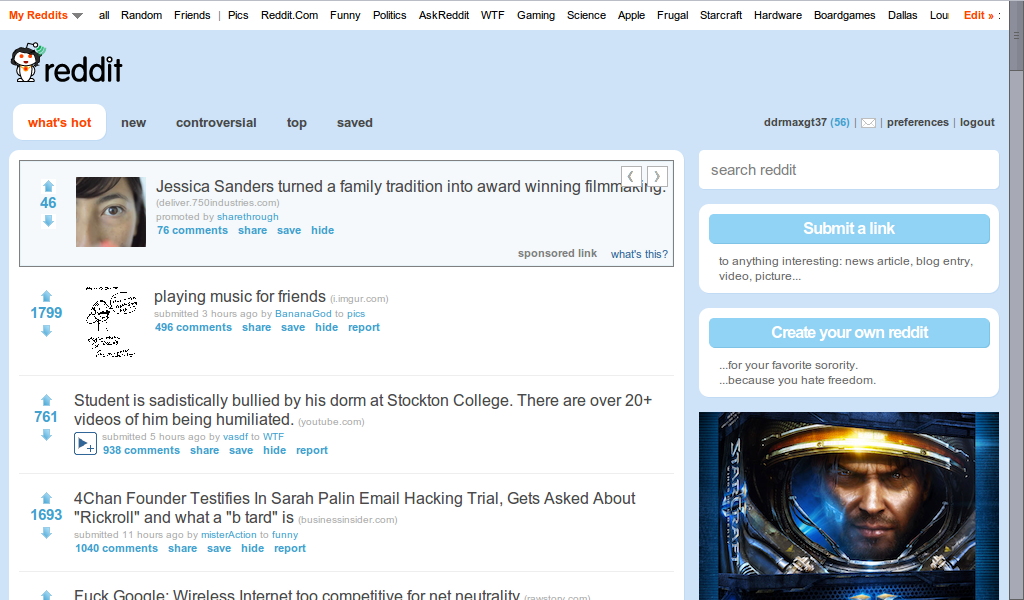Open the sharethrough promoter link
The image size is (1024, 600).
coord(248,216)
